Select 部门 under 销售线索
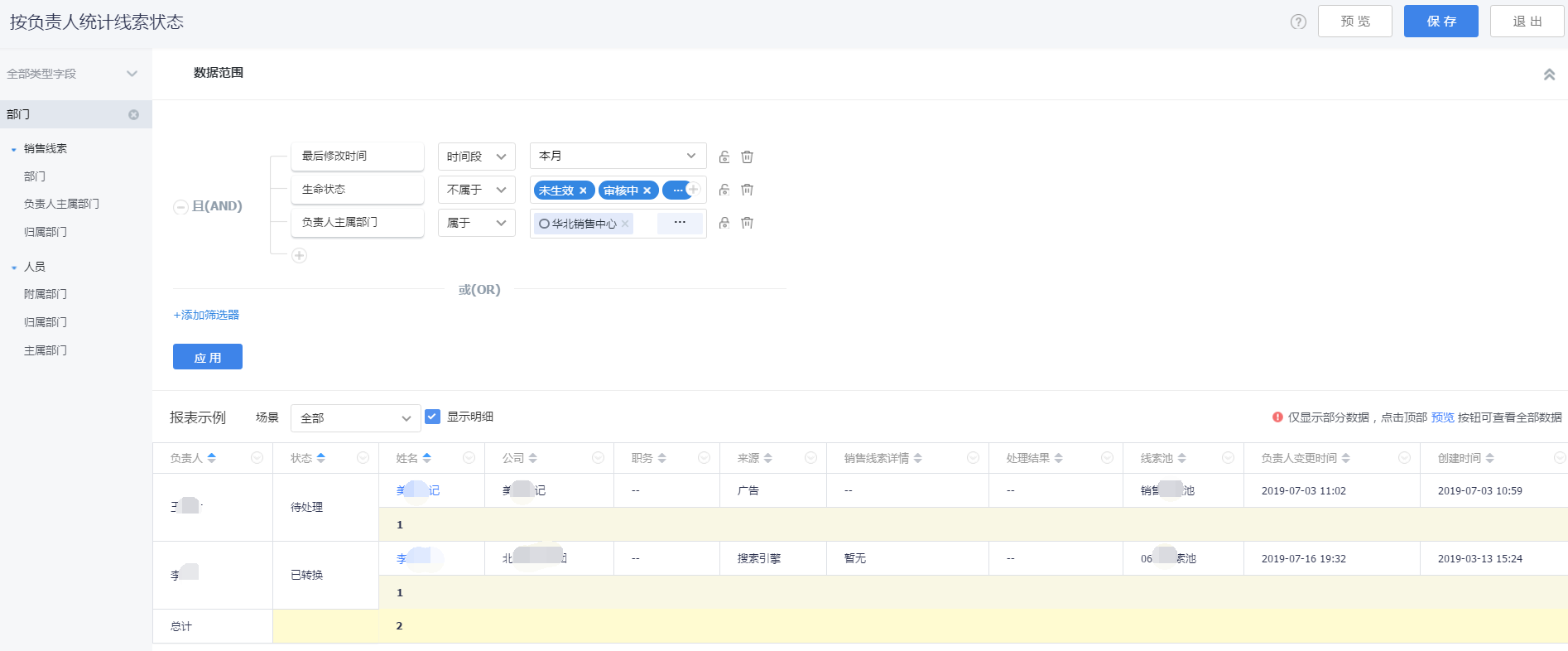 coord(35,176)
